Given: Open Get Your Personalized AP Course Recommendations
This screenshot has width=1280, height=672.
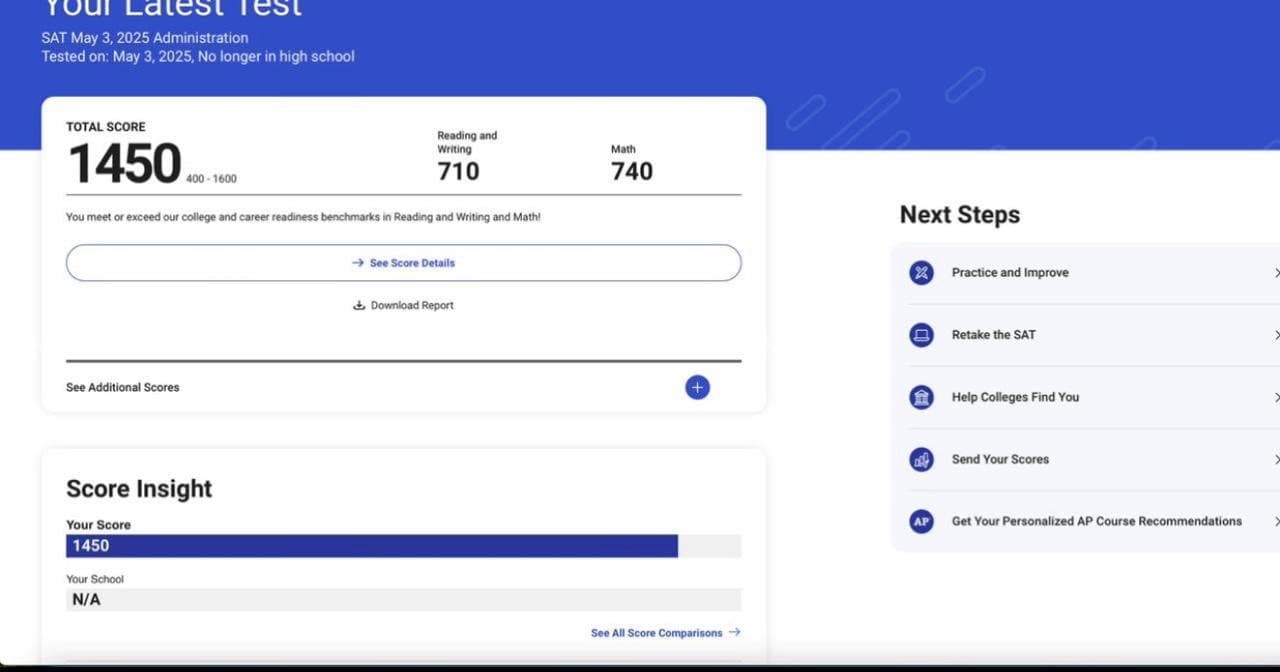Looking at the screenshot, I should (x=1096, y=521).
